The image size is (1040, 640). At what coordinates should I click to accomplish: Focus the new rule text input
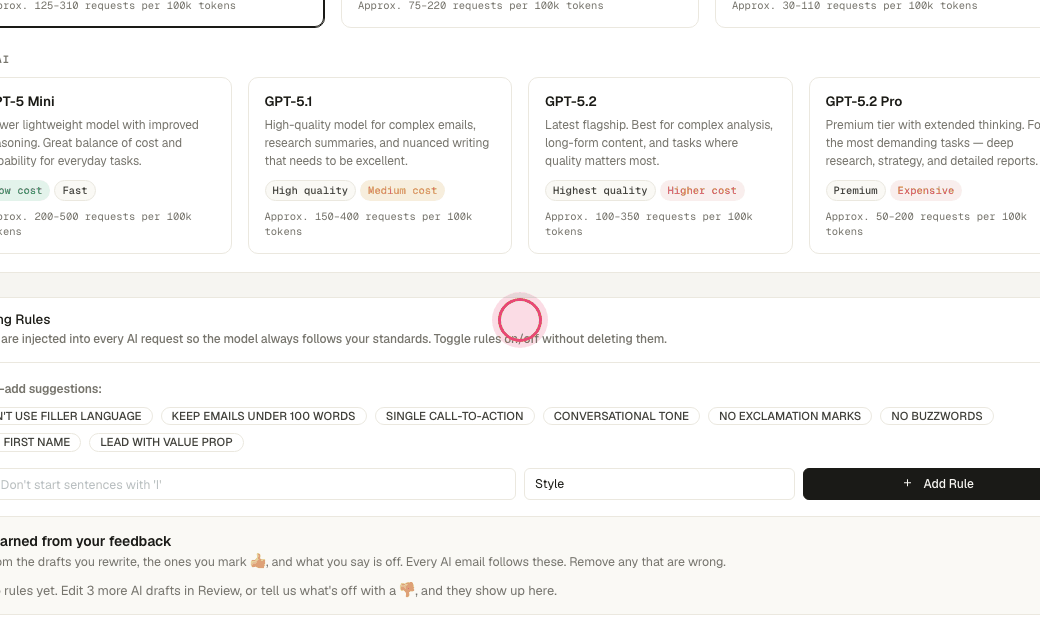(257, 484)
